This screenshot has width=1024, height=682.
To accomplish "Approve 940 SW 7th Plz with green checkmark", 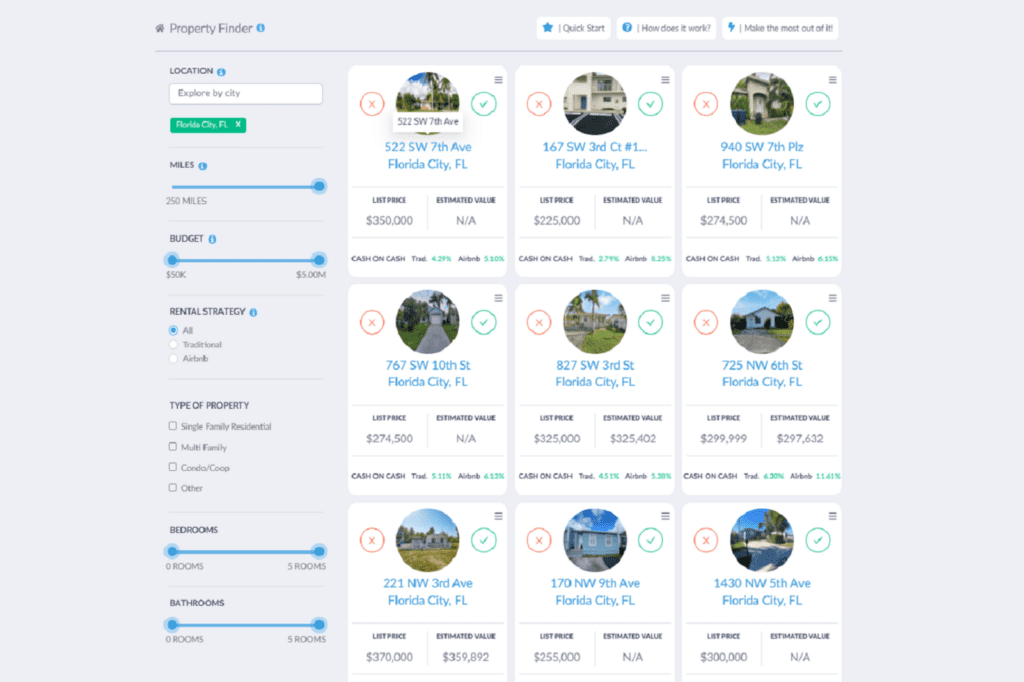I will coord(818,103).
